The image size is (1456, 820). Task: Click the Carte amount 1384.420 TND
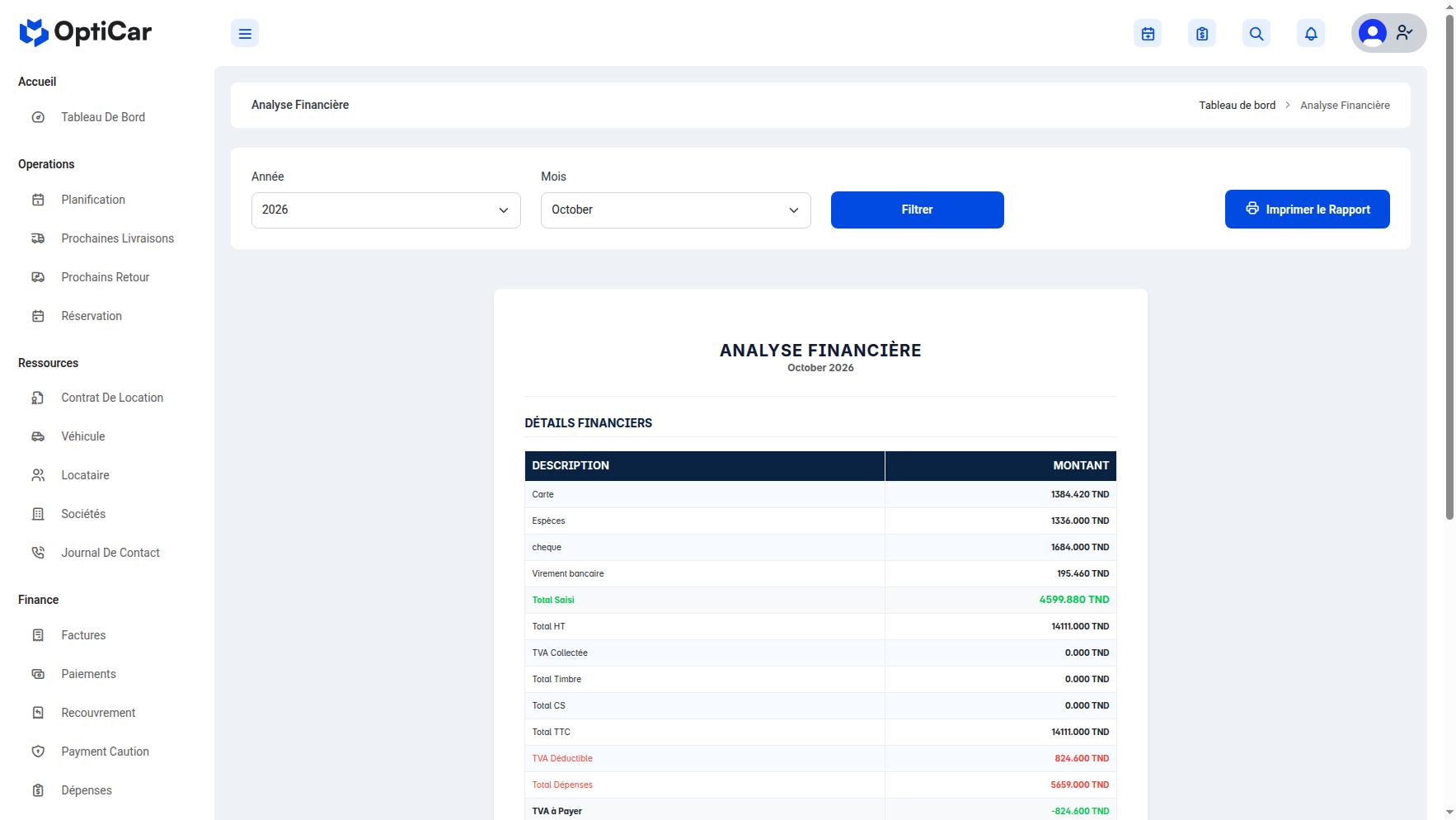click(1080, 494)
